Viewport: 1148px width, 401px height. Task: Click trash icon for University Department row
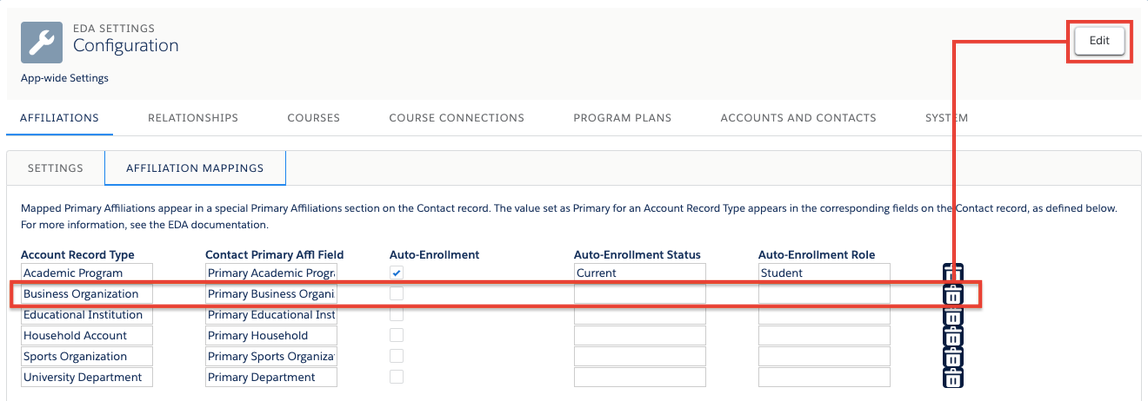pos(953,379)
